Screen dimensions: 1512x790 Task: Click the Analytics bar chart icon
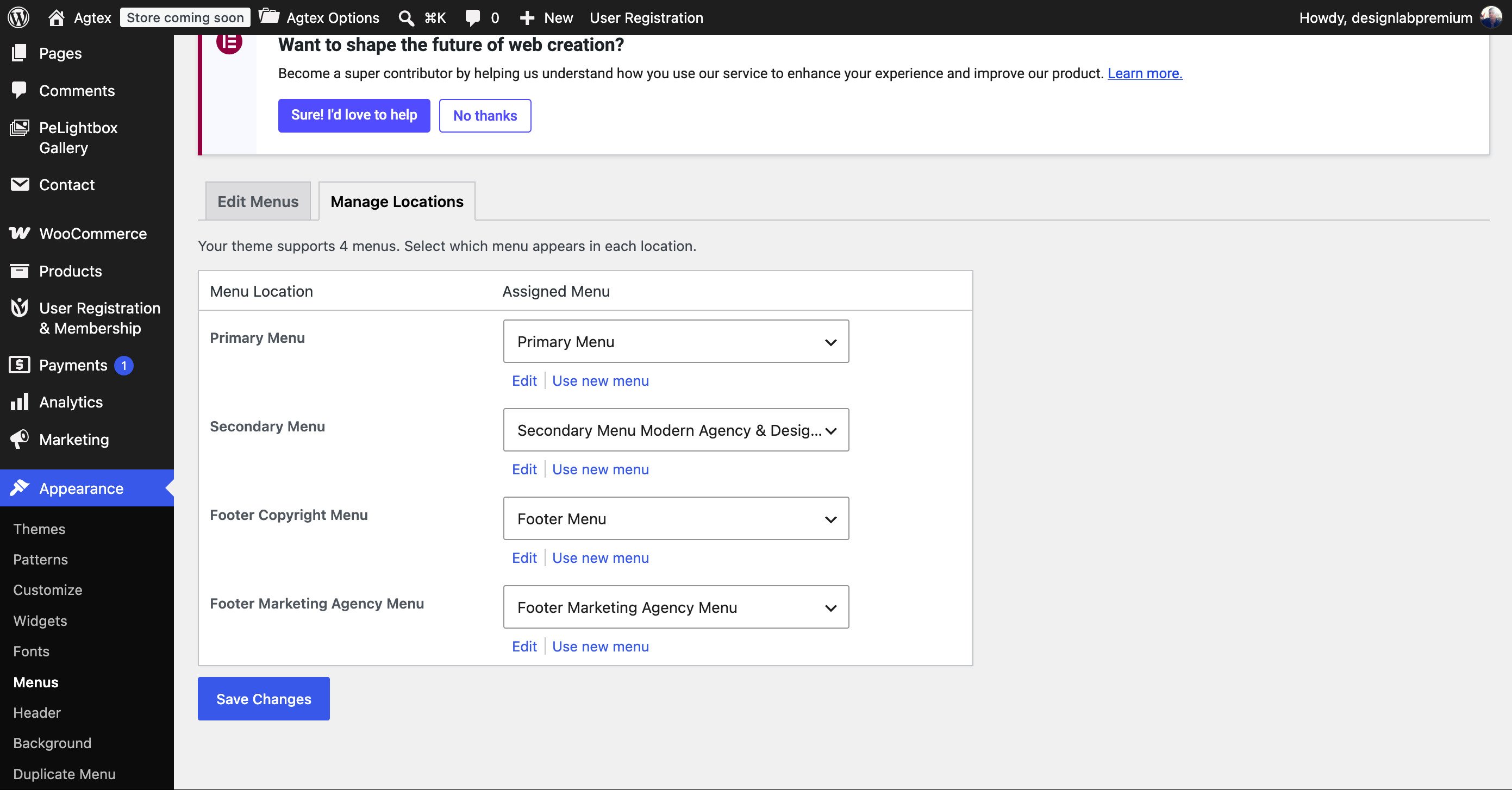click(20, 402)
